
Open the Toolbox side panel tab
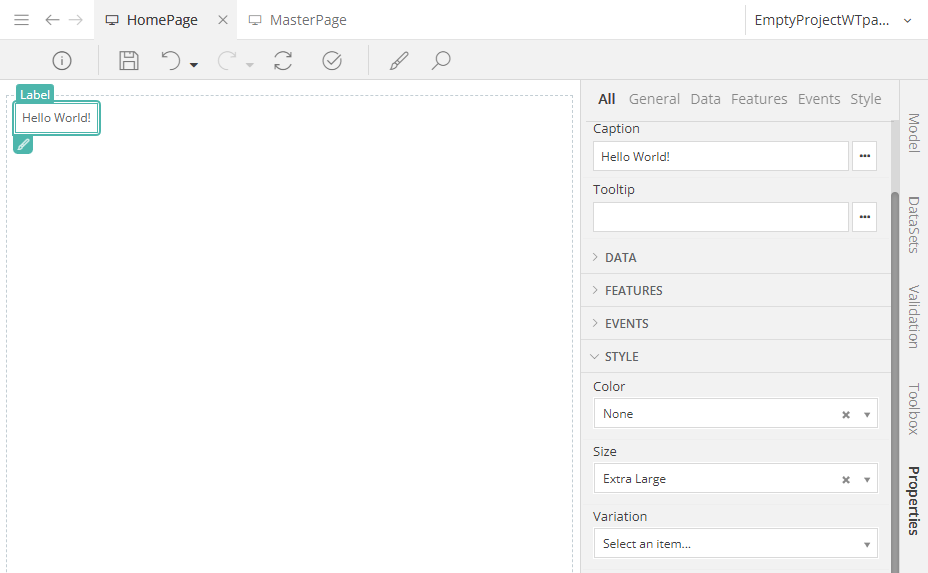[x=912, y=409]
